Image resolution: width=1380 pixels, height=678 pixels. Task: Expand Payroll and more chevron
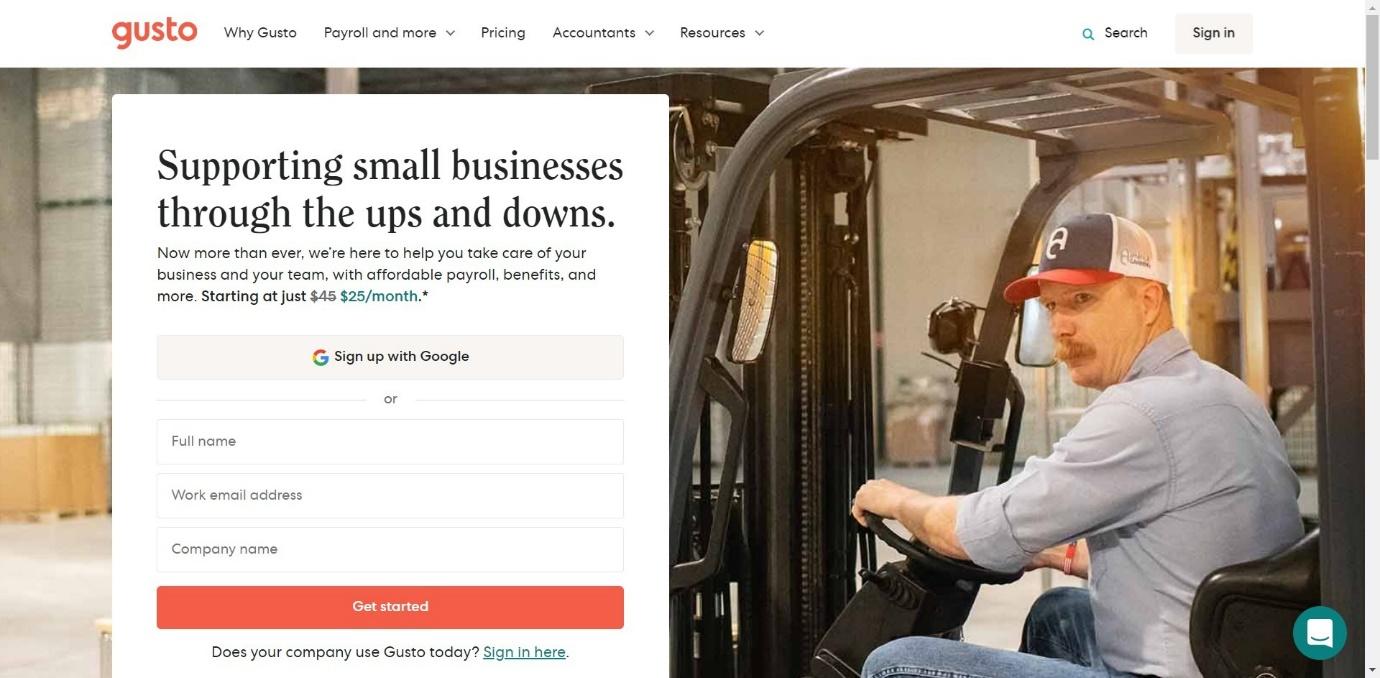pyautogui.click(x=450, y=33)
